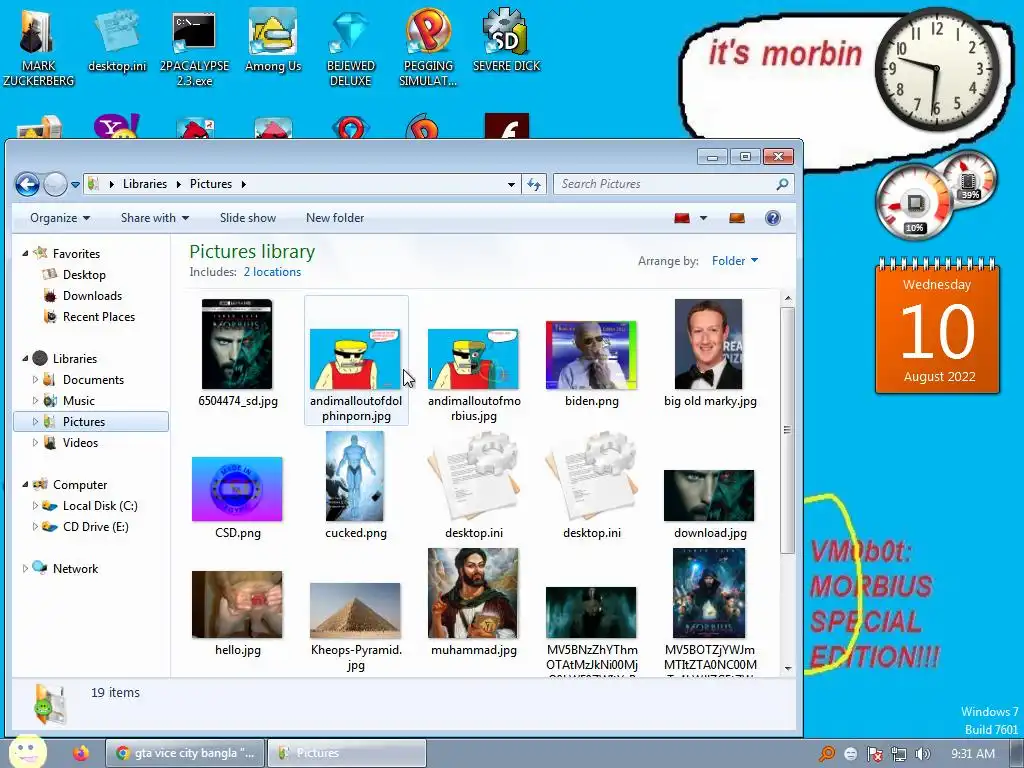Screen dimensions: 1024x768
Task: Select the hello.jpg thumbnail
Action: [237, 605]
